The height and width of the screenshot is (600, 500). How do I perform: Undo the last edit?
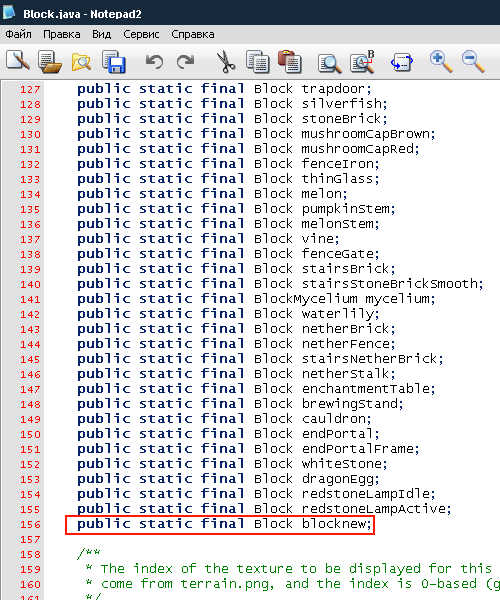pos(154,61)
